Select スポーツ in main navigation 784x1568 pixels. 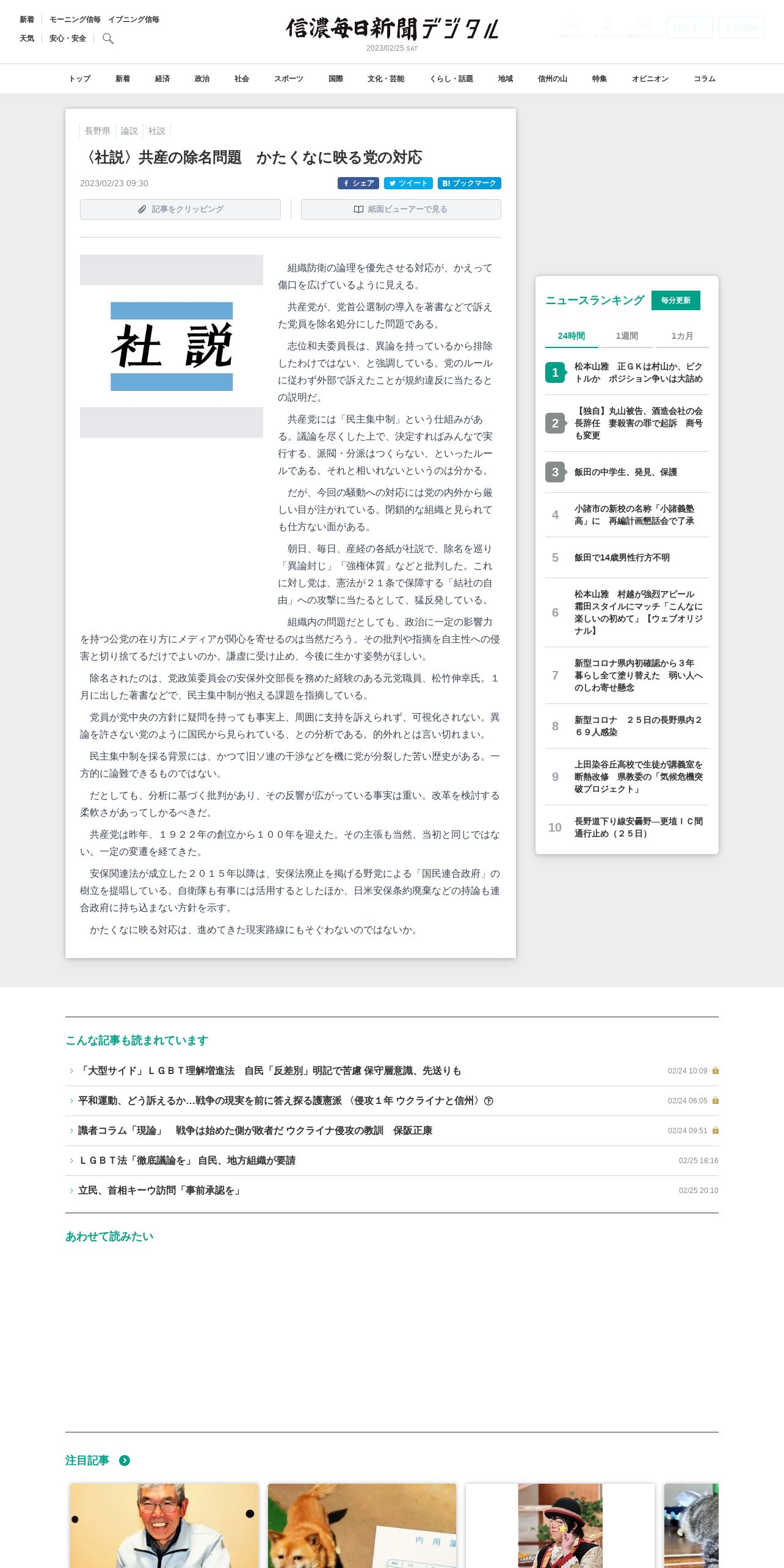point(289,79)
